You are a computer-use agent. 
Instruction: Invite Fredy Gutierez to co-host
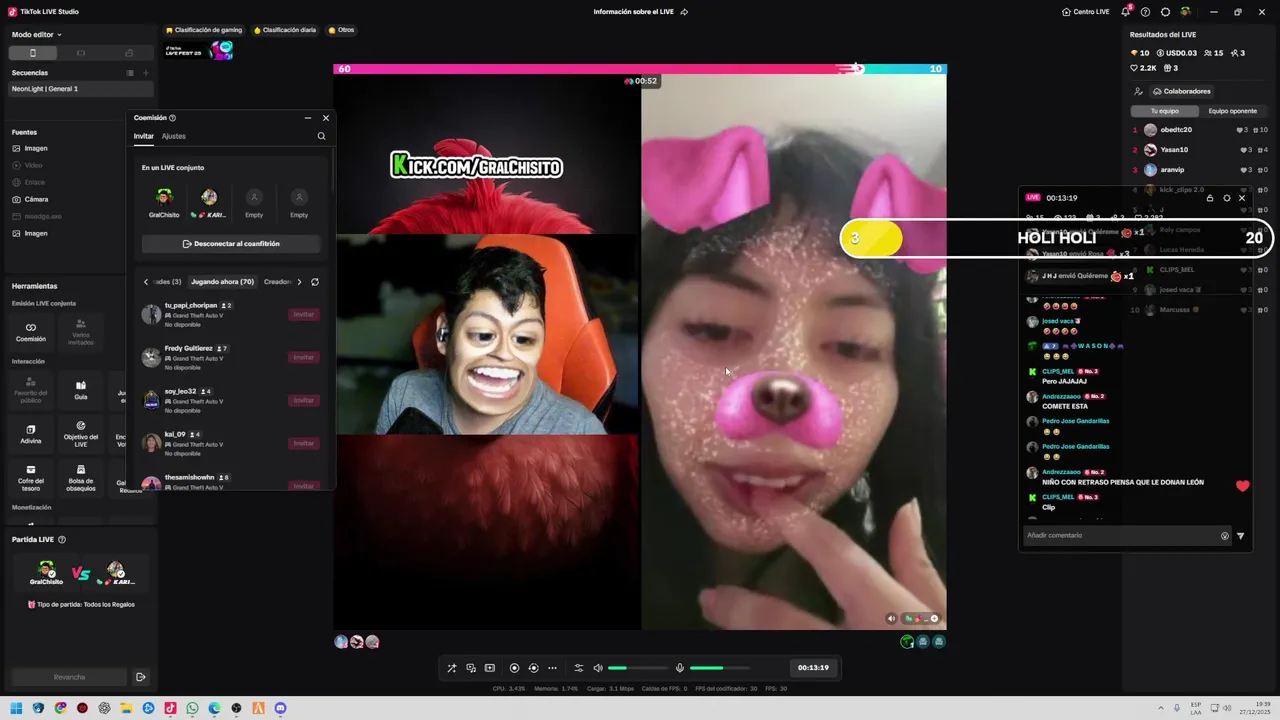tap(304, 358)
